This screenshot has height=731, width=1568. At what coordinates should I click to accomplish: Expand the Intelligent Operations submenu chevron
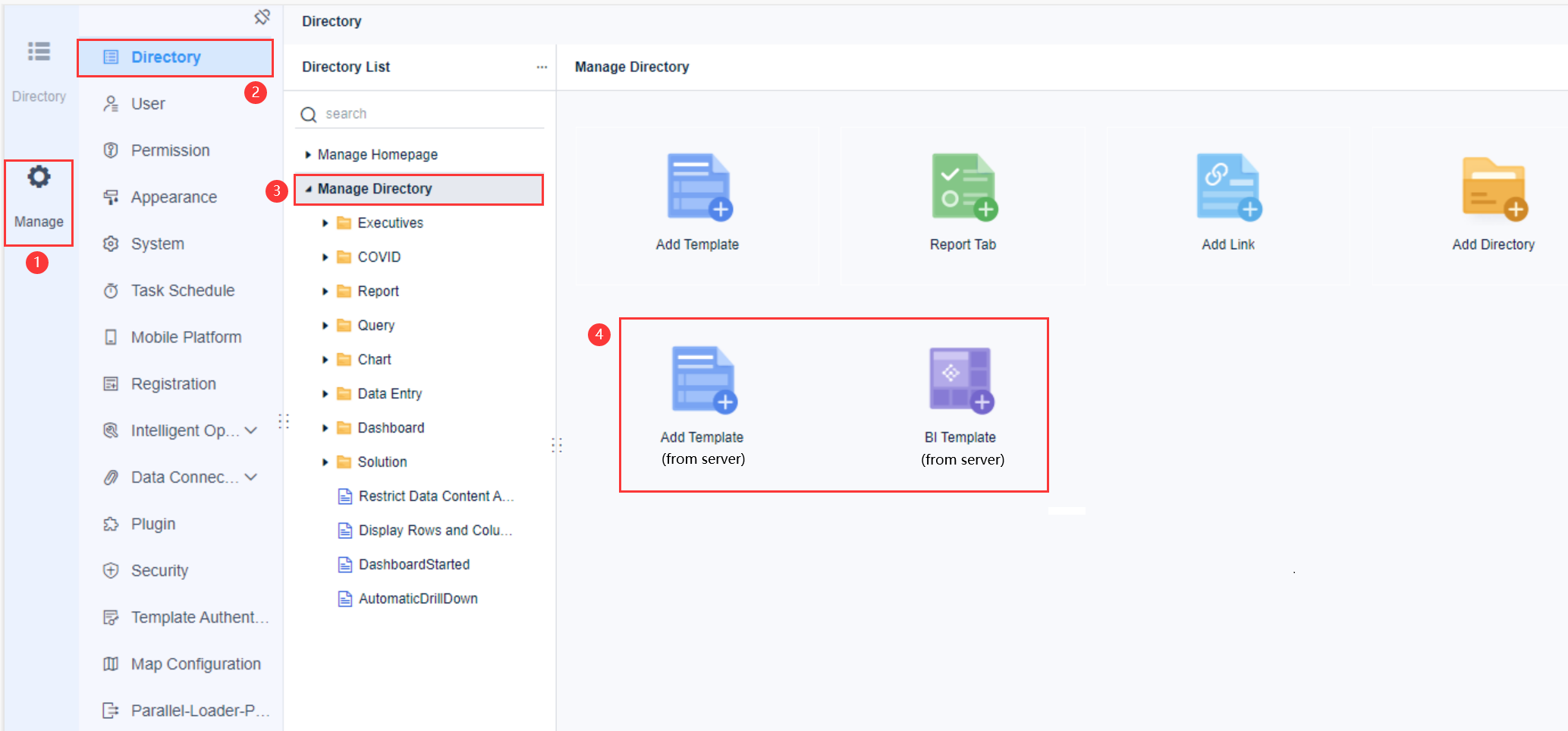coord(251,430)
